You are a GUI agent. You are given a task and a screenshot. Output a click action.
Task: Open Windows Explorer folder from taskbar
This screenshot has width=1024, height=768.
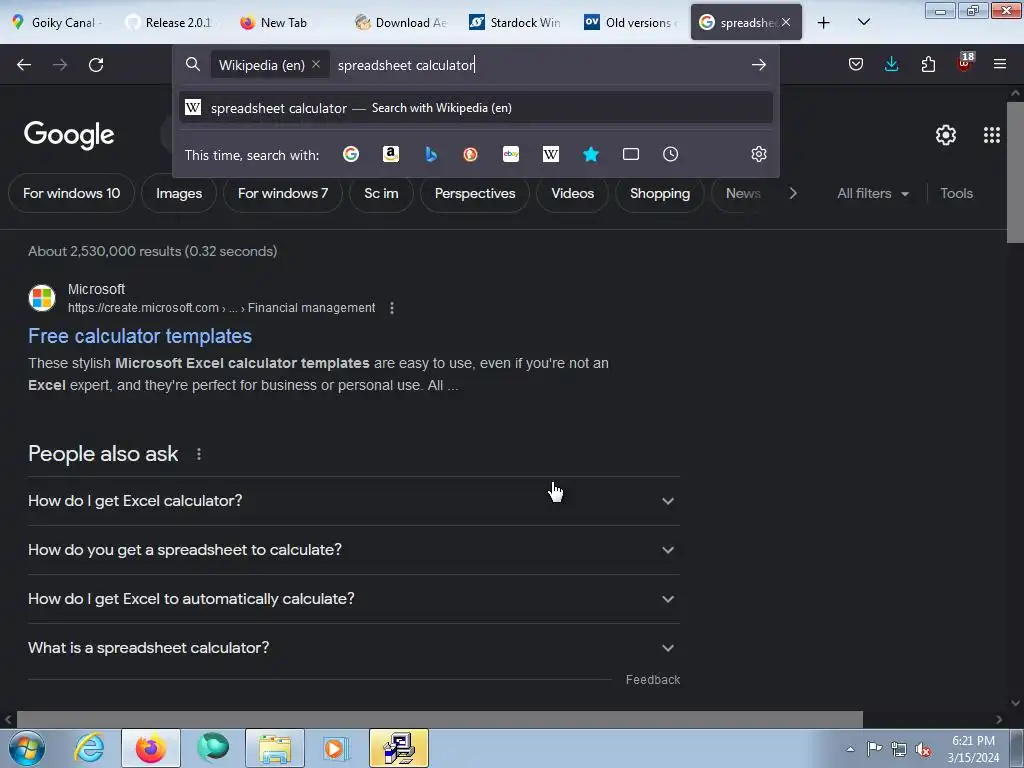(275, 748)
